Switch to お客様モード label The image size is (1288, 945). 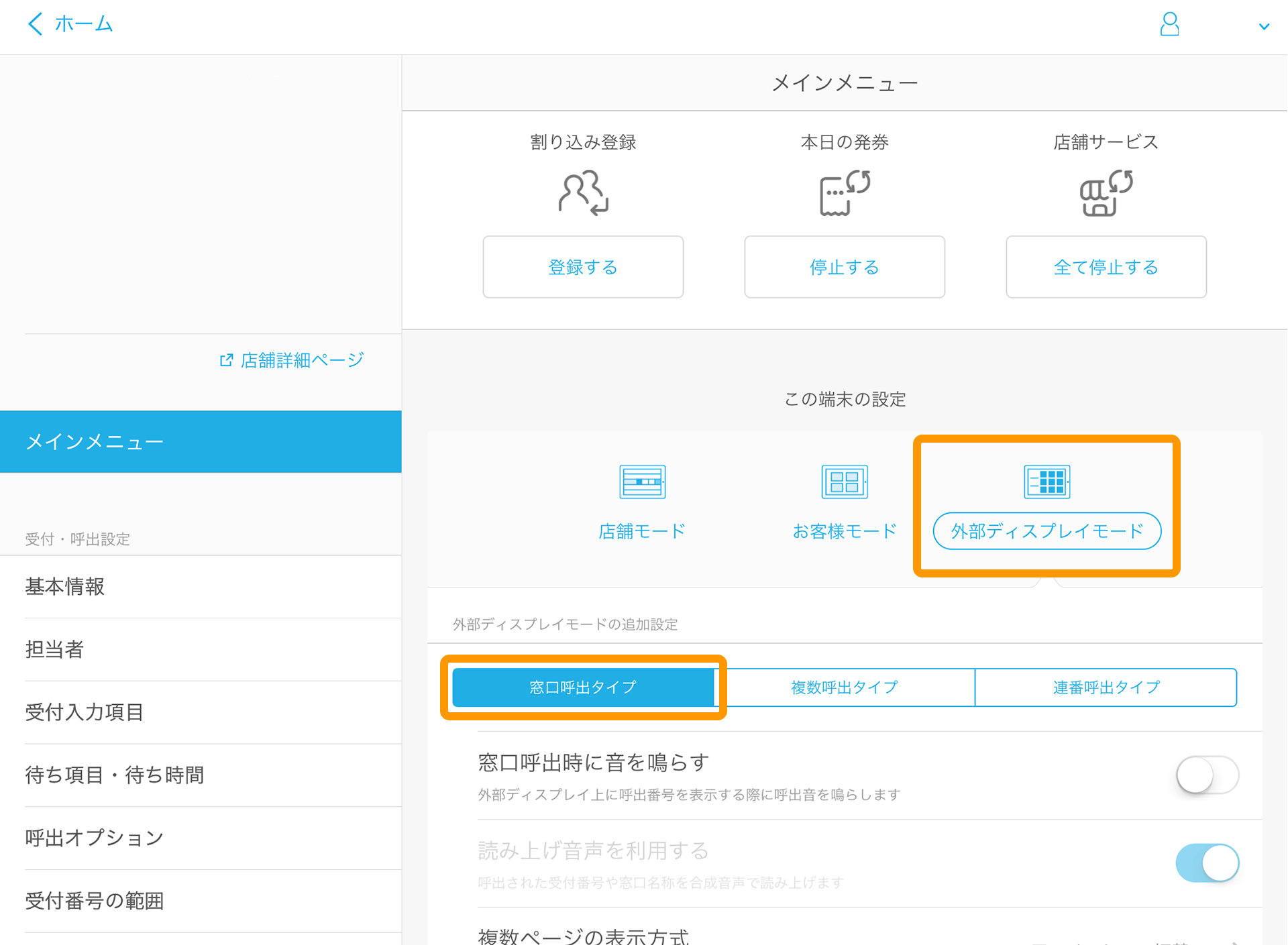(x=845, y=531)
